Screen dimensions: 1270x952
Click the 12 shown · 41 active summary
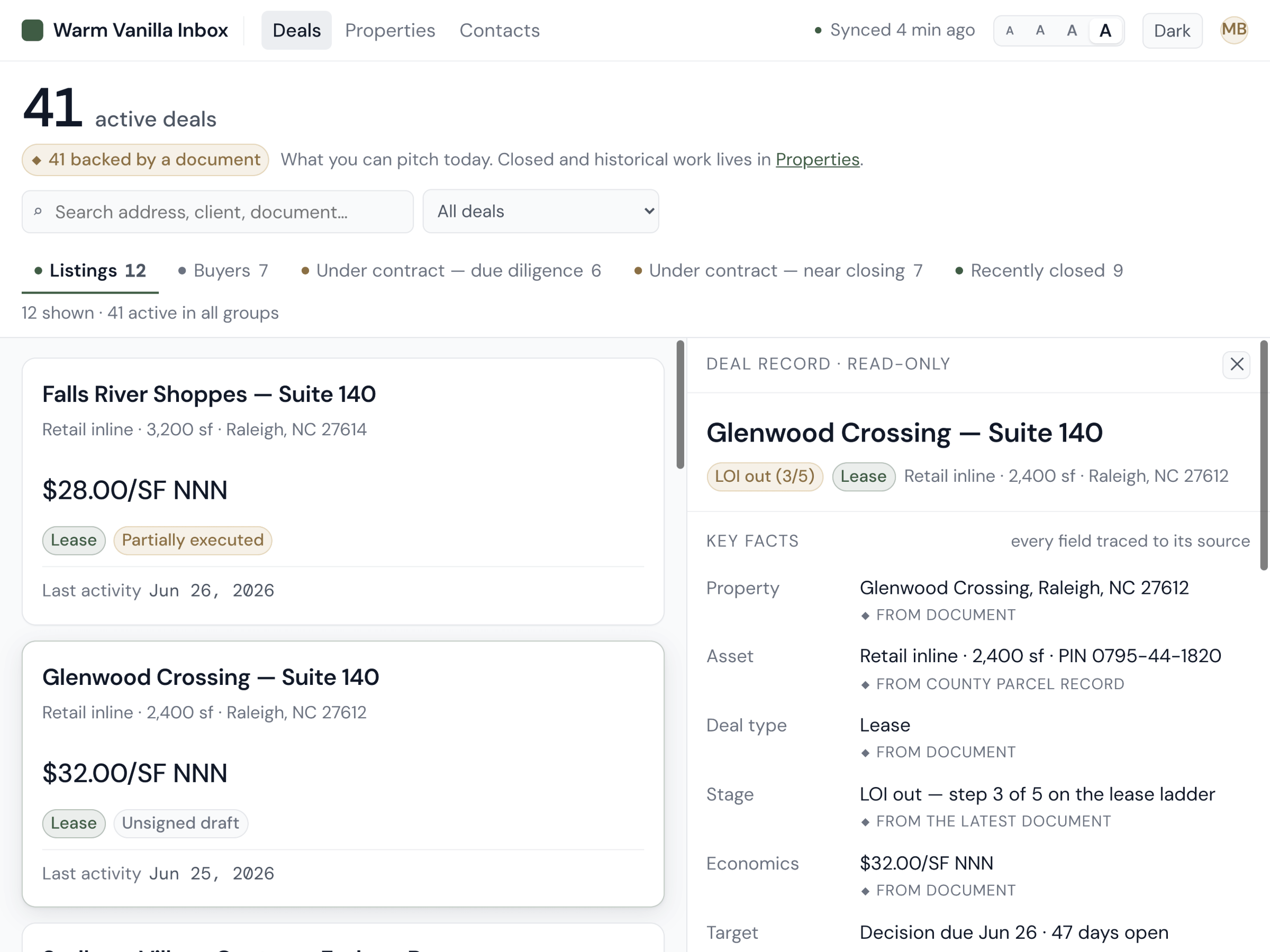click(150, 313)
